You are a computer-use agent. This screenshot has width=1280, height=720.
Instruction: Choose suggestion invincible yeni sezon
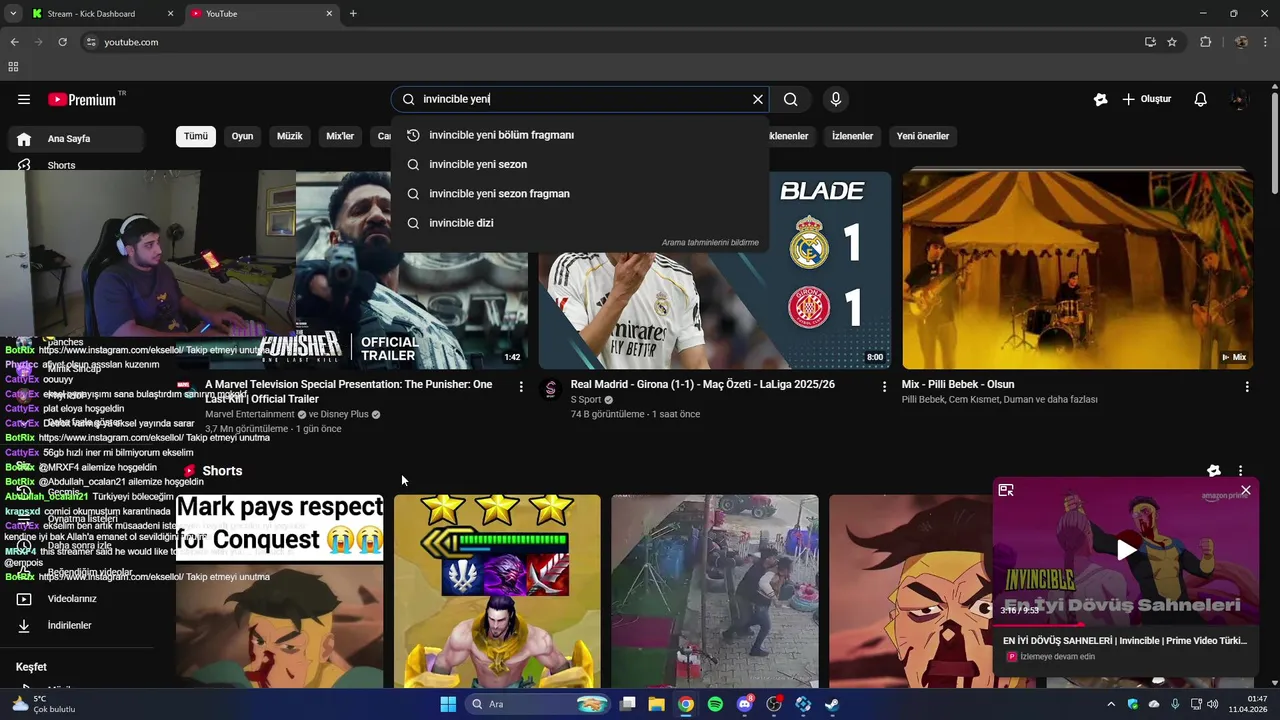coord(581,164)
